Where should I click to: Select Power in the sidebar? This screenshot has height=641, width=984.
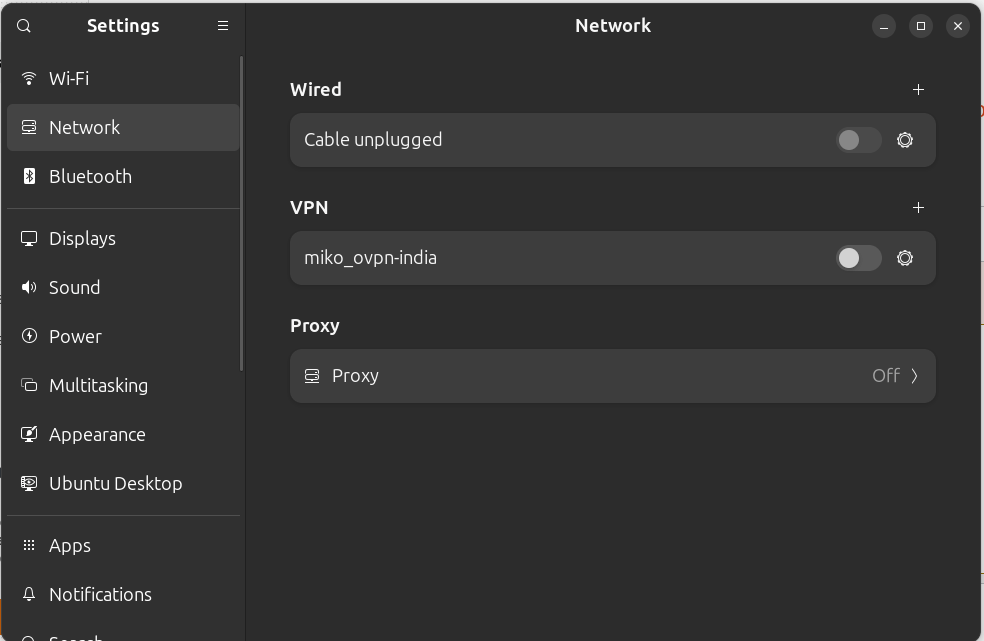tap(76, 337)
